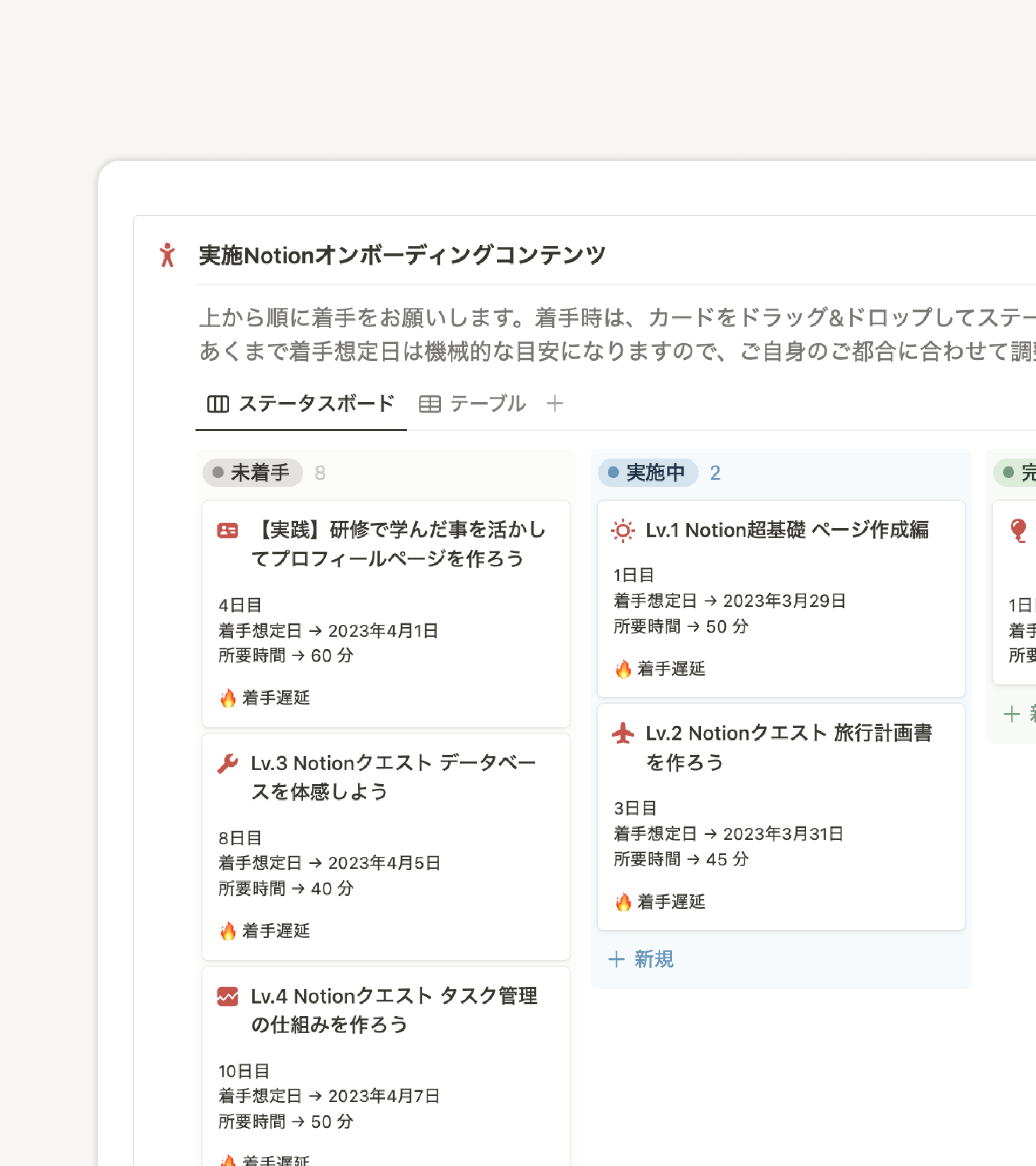
Task: Open the Lv.1 Notion超基礎 ページ作成編 card
Action: [x=787, y=531]
